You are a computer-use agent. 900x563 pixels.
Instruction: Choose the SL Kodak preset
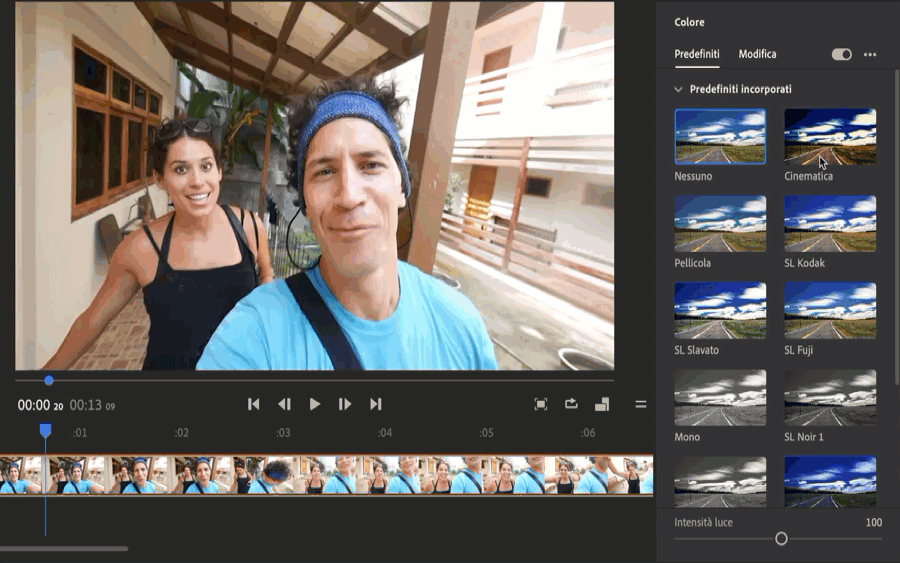point(830,223)
